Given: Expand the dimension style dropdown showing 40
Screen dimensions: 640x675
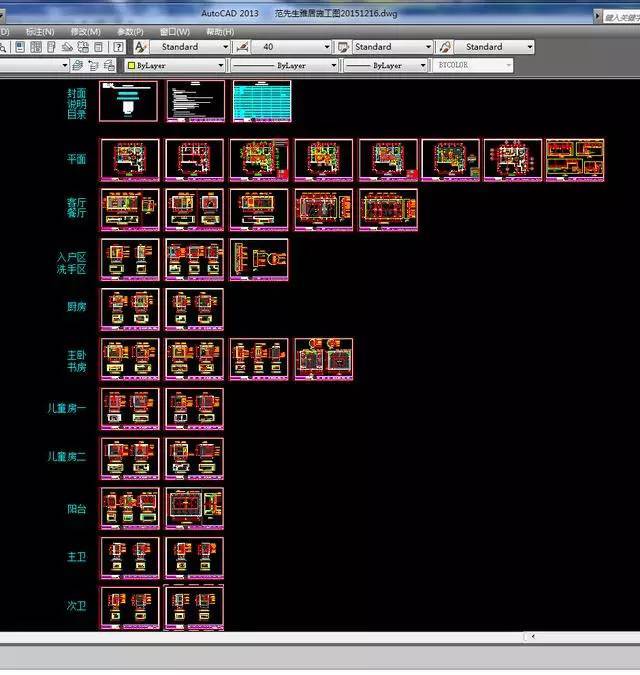Looking at the screenshot, I should (x=326, y=47).
